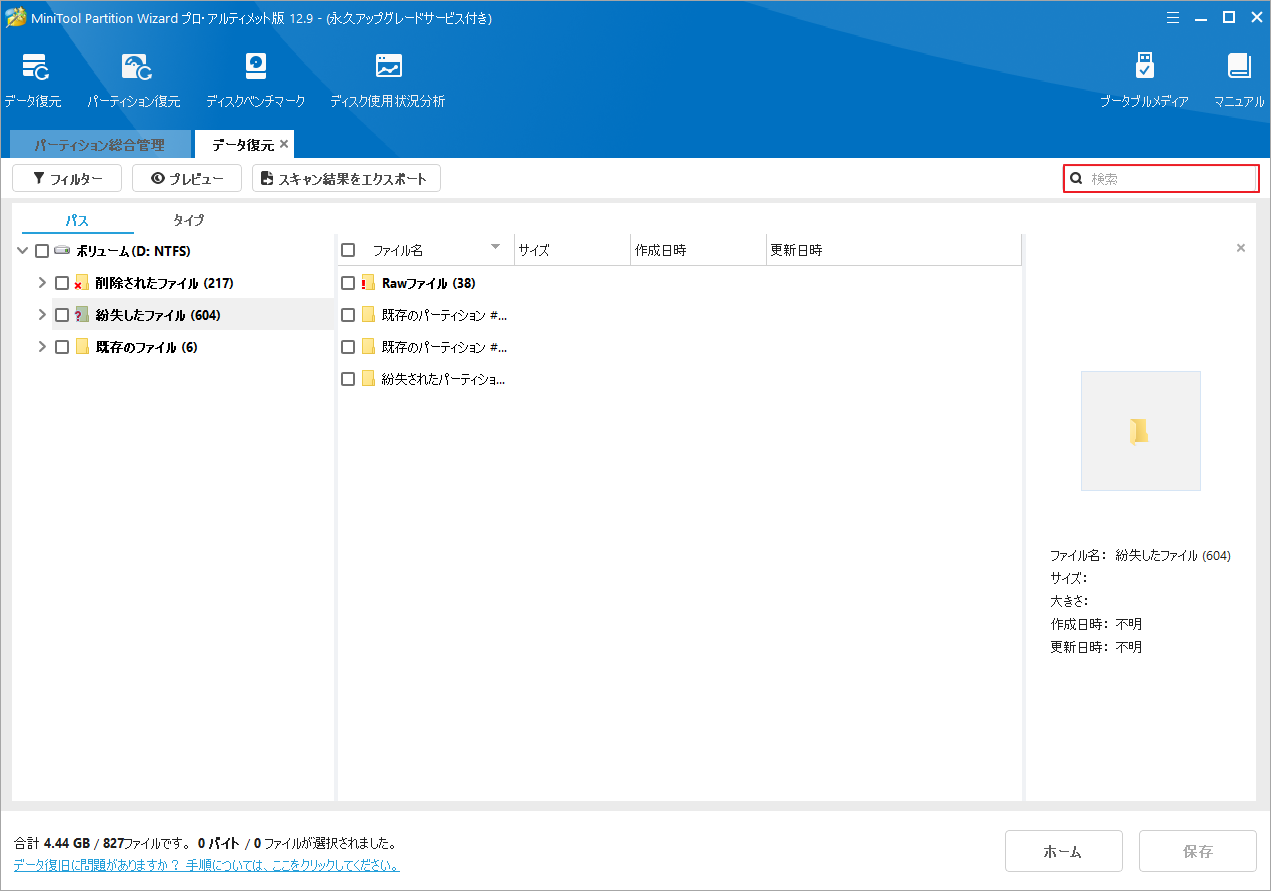The width and height of the screenshot is (1271, 891).
Task: Open the フィルター button
Action: coord(67,178)
